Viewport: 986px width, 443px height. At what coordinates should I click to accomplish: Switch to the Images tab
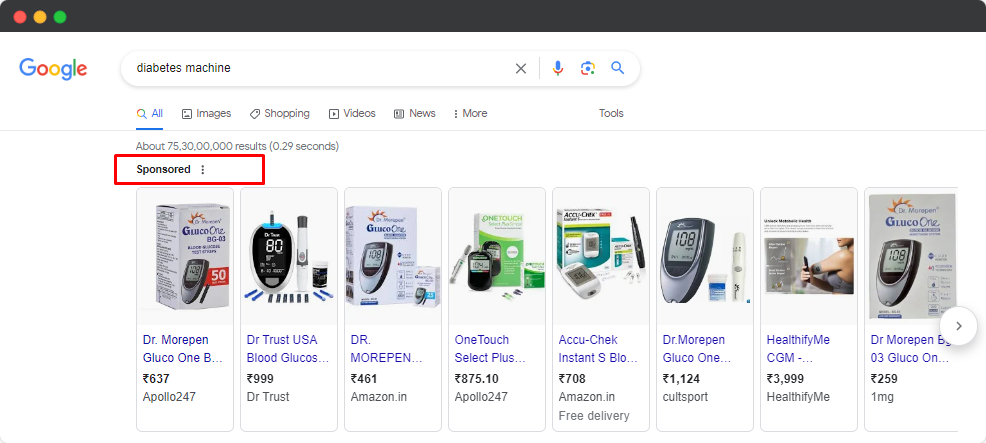206,114
